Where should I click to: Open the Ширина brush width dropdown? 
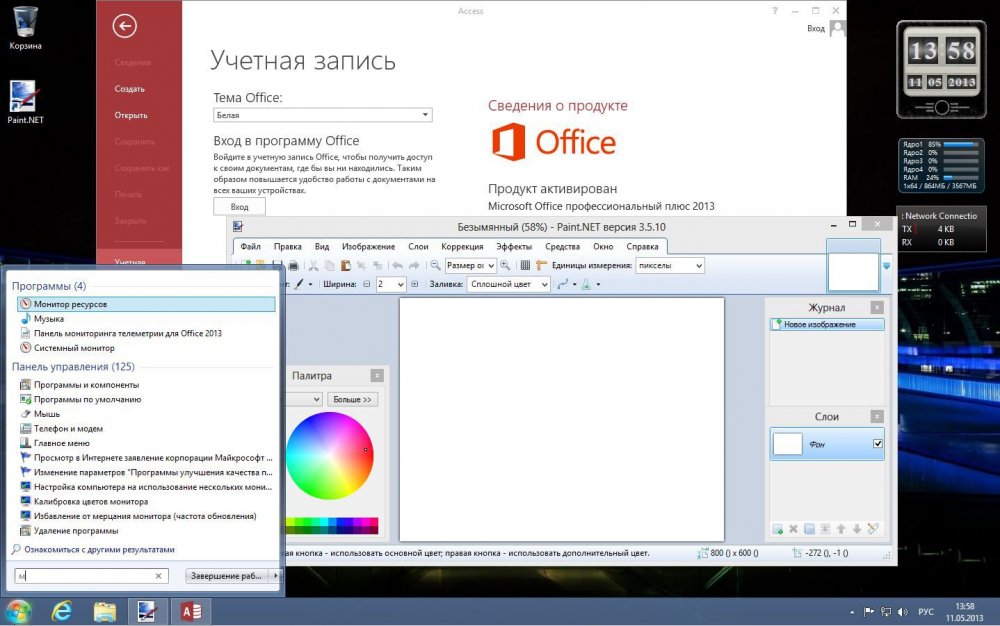[x=390, y=284]
